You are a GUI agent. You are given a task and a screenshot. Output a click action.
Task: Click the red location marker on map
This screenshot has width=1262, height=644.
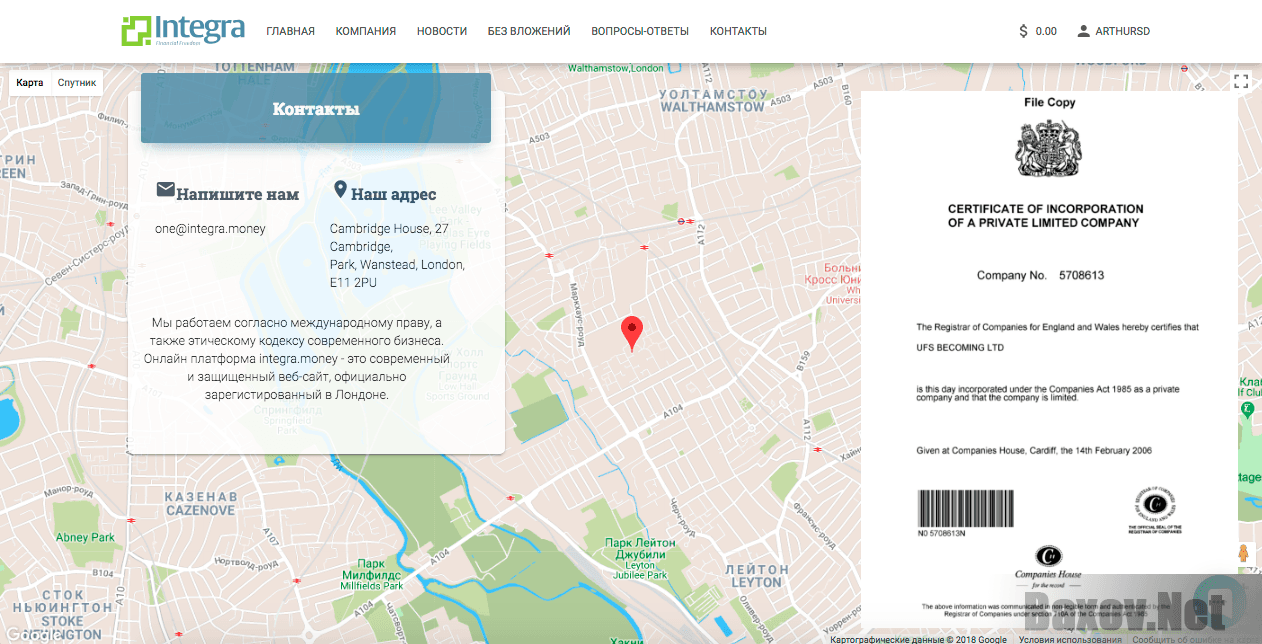point(631,332)
